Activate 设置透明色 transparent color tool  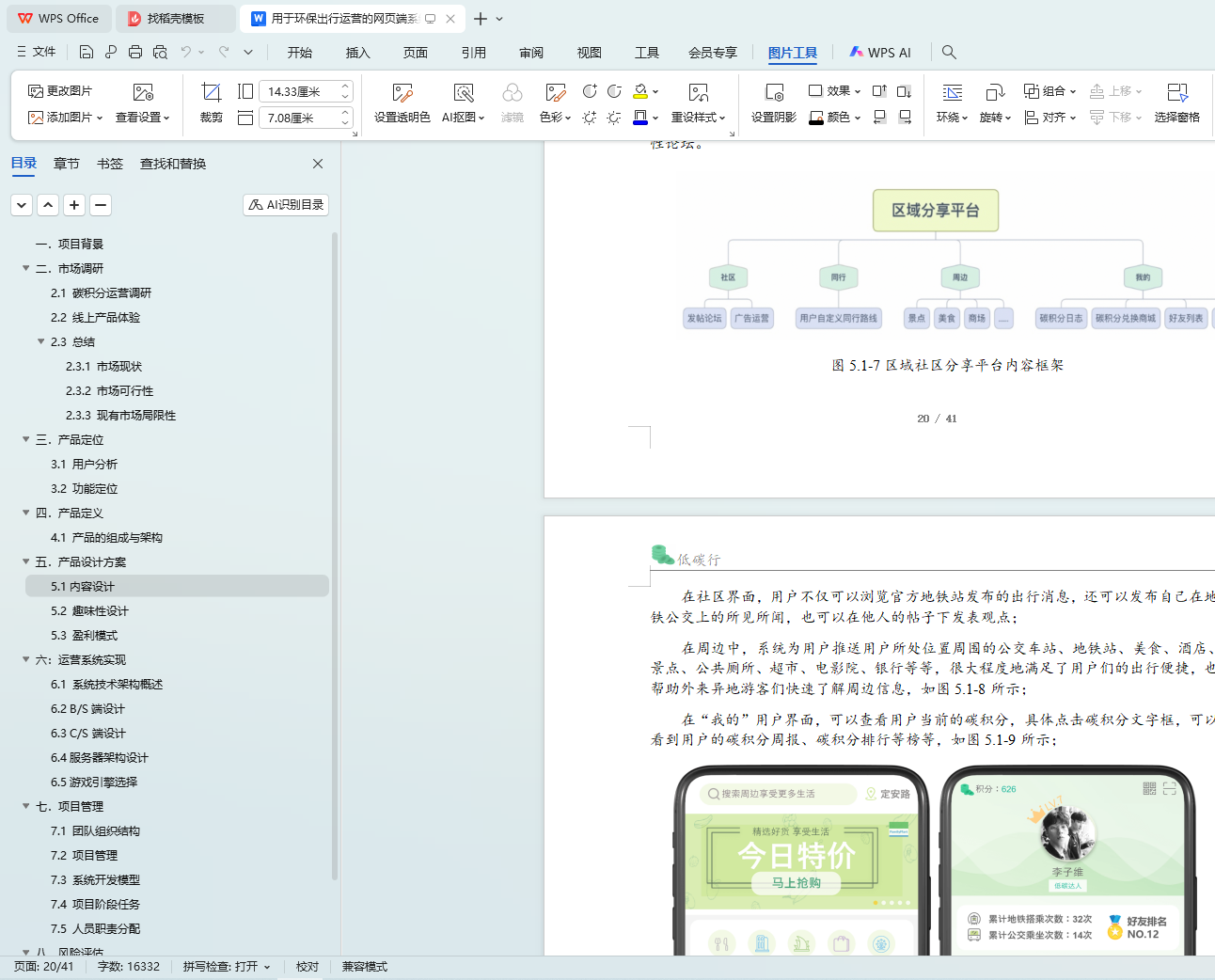pos(402,103)
